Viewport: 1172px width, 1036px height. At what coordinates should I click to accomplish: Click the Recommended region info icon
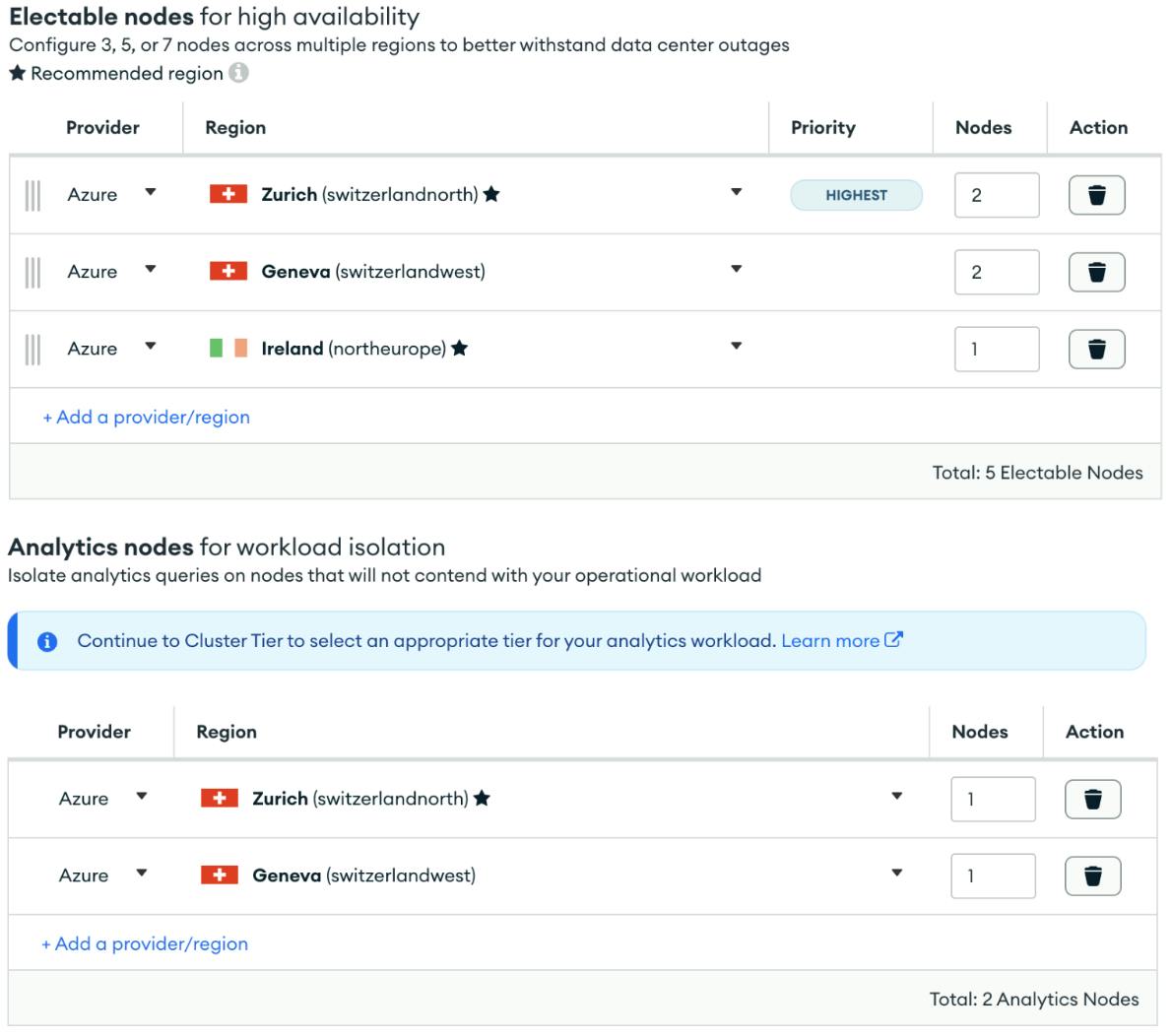[x=236, y=71]
